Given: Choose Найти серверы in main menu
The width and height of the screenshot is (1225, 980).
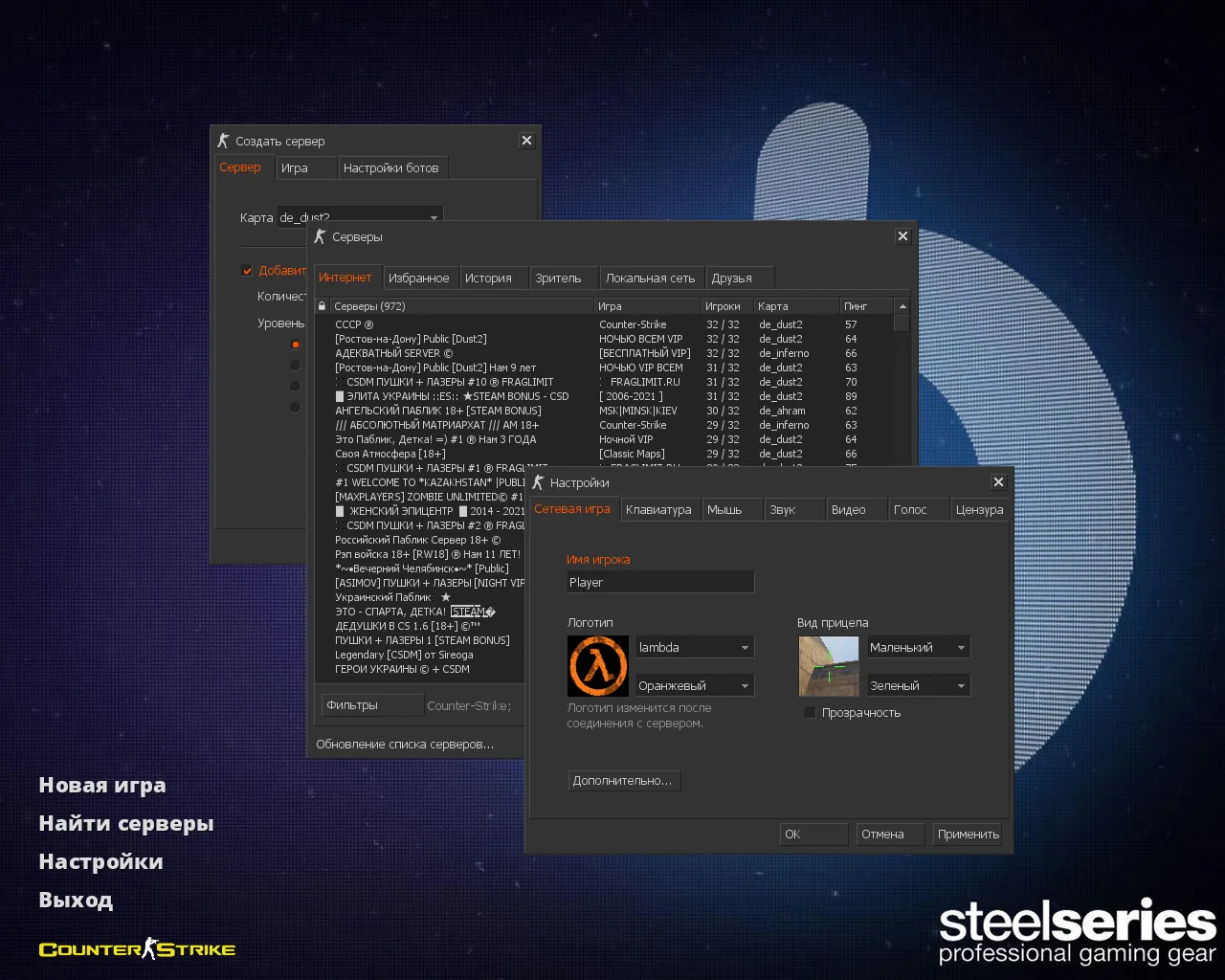Looking at the screenshot, I should (126, 824).
